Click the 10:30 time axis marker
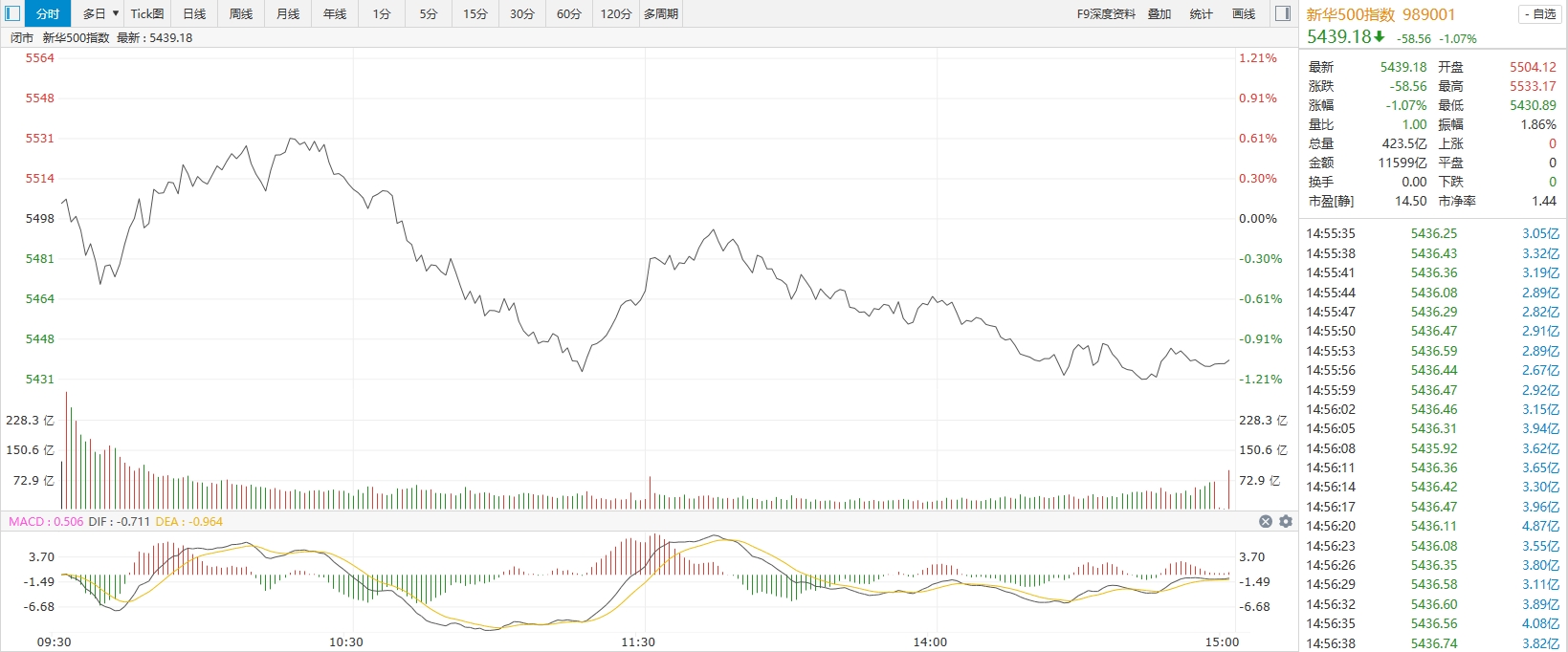 (x=346, y=641)
